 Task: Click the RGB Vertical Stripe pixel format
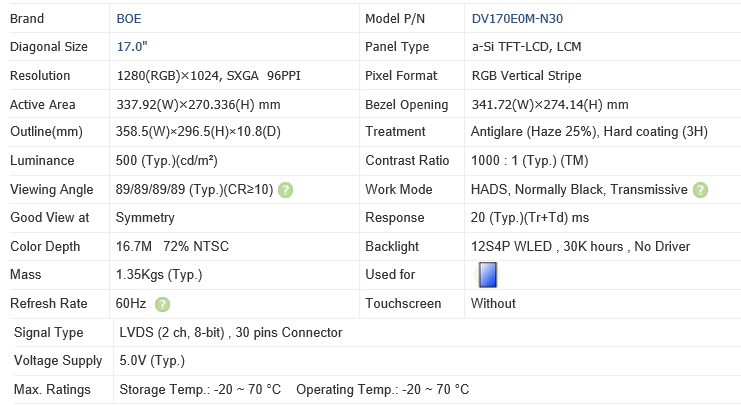(x=526, y=76)
